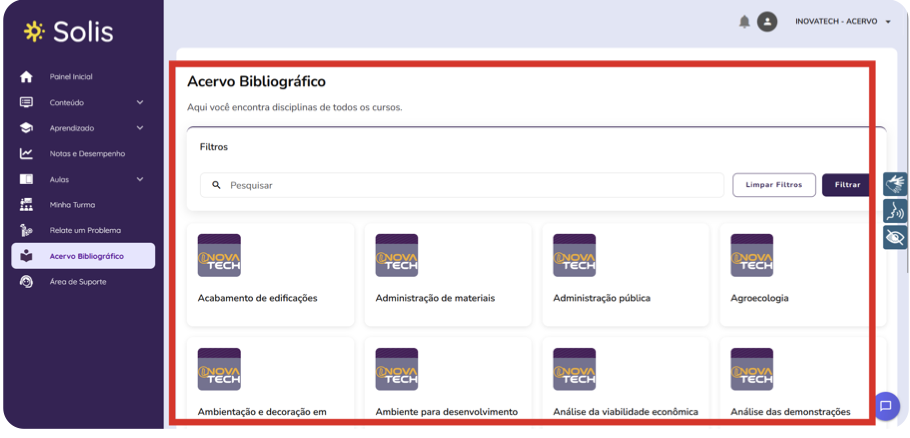Image resolution: width=910 pixels, height=438 pixels.
Task: Click the Ambiente para desenvolvimento title
Action: pos(446,412)
